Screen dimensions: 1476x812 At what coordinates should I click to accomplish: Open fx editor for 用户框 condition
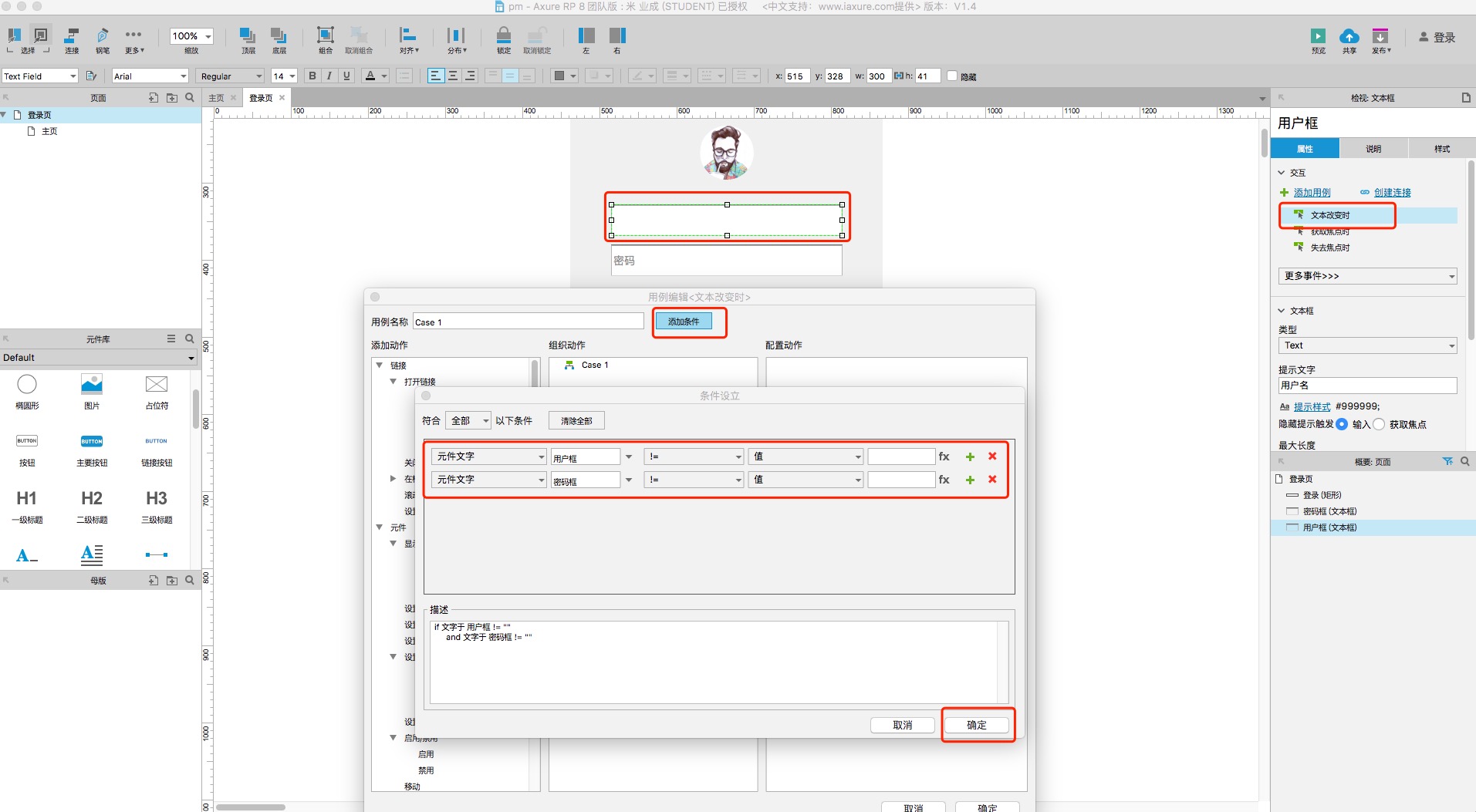click(x=944, y=457)
